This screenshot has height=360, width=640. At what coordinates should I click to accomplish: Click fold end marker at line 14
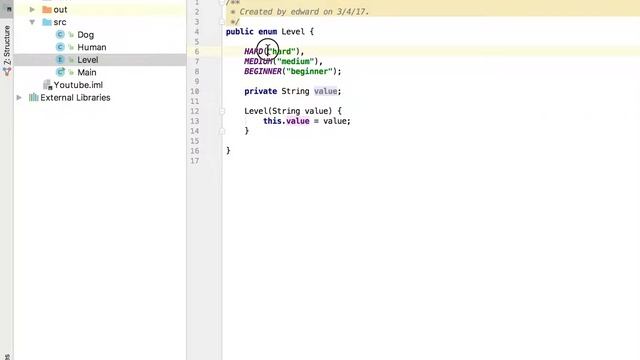(222, 131)
